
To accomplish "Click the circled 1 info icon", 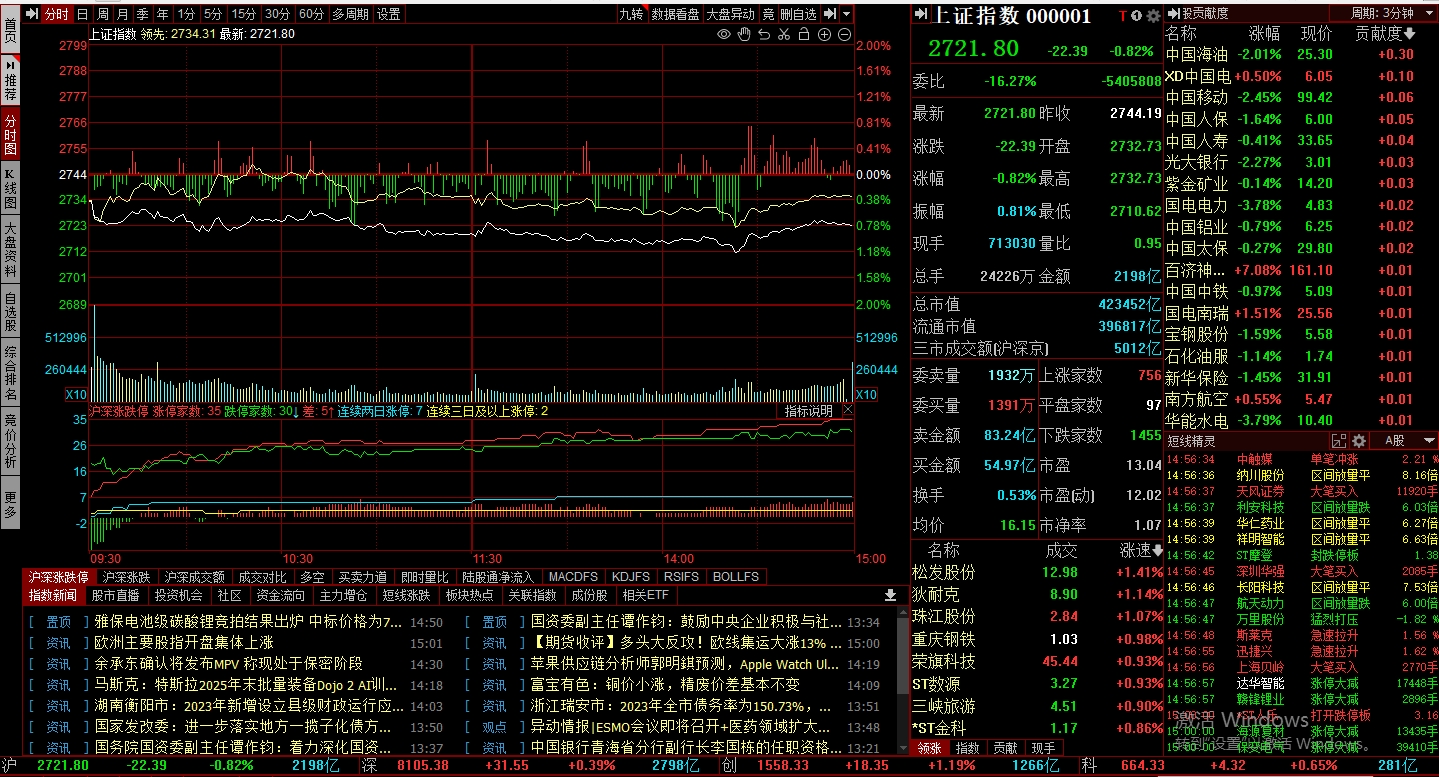I will click(x=1138, y=15).
